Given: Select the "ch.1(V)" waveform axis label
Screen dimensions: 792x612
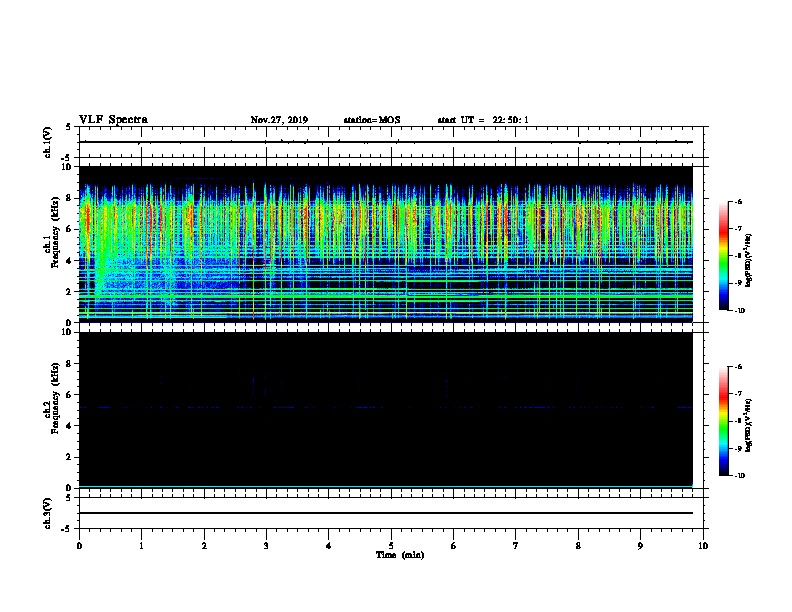Looking at the screenshot, I should (x=47, y=142).
